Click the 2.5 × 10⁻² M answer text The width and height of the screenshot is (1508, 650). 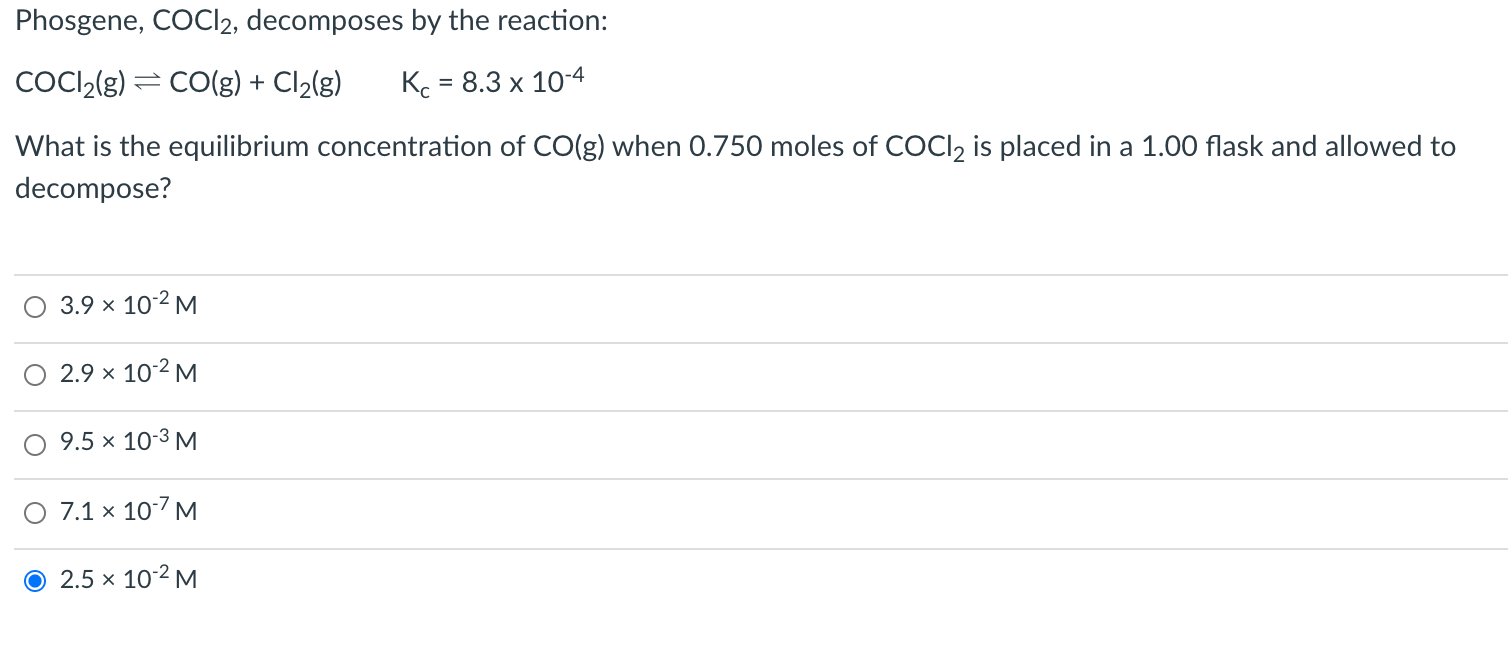[x=128, y=580]
